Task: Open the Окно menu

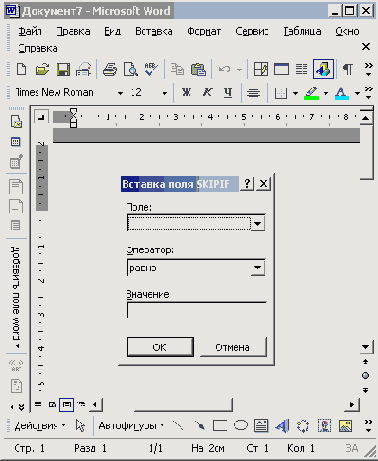Action: coord(347,31)
